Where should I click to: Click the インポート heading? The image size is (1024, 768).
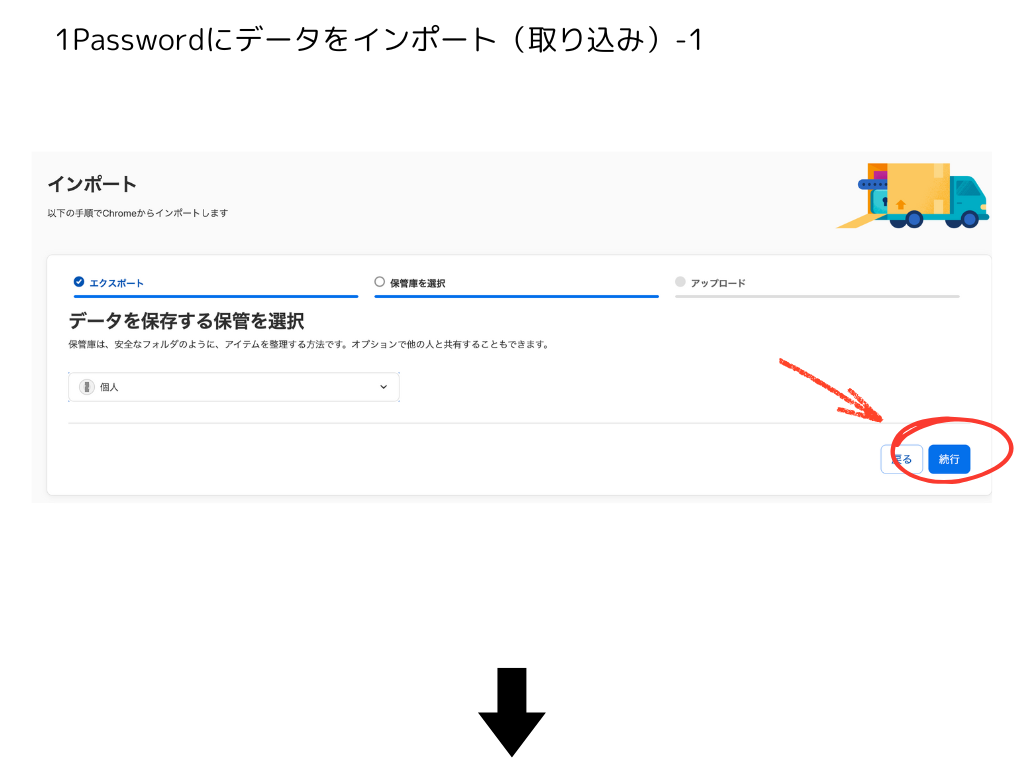[x=92, y=184]
